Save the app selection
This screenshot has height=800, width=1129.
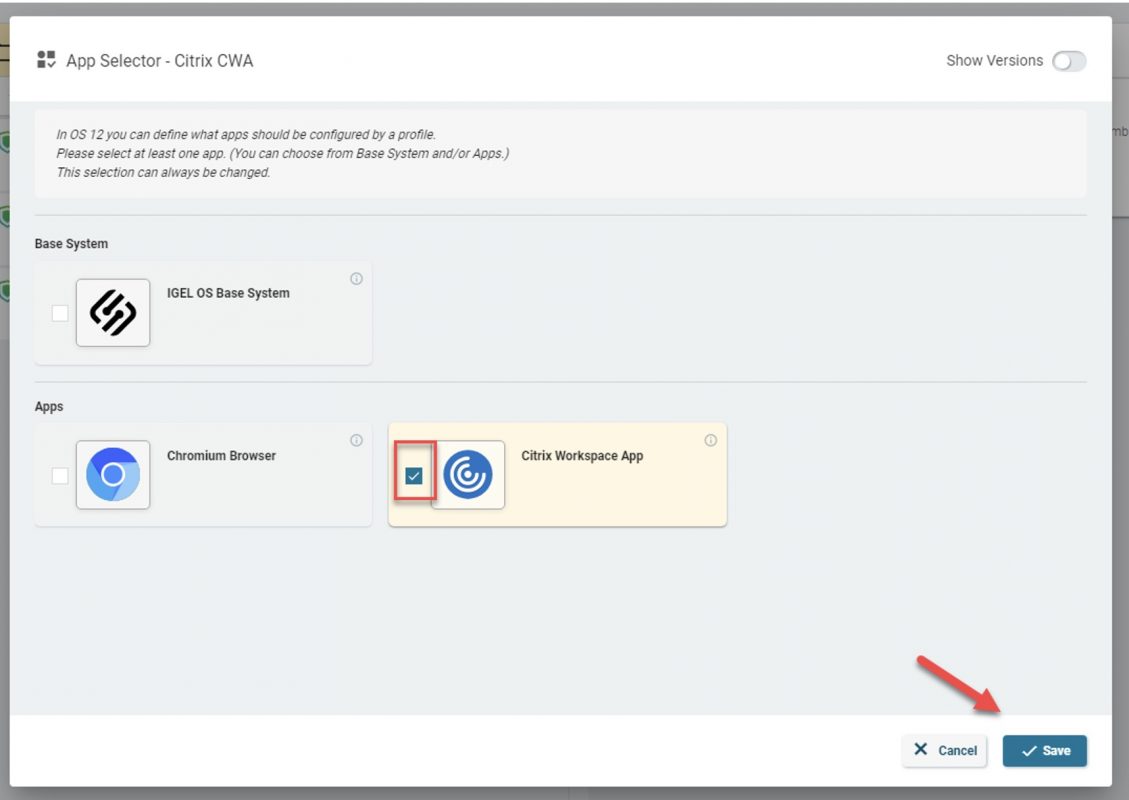coord(1044,750)
